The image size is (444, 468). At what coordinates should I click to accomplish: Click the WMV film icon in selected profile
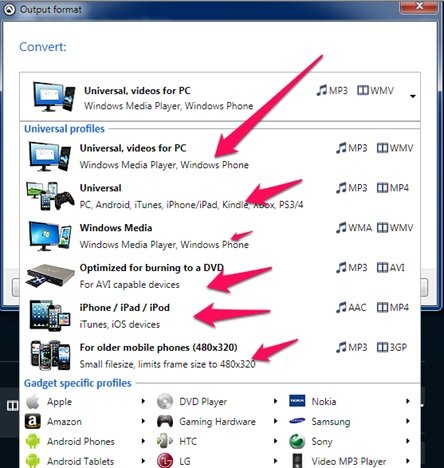[362, 90]
